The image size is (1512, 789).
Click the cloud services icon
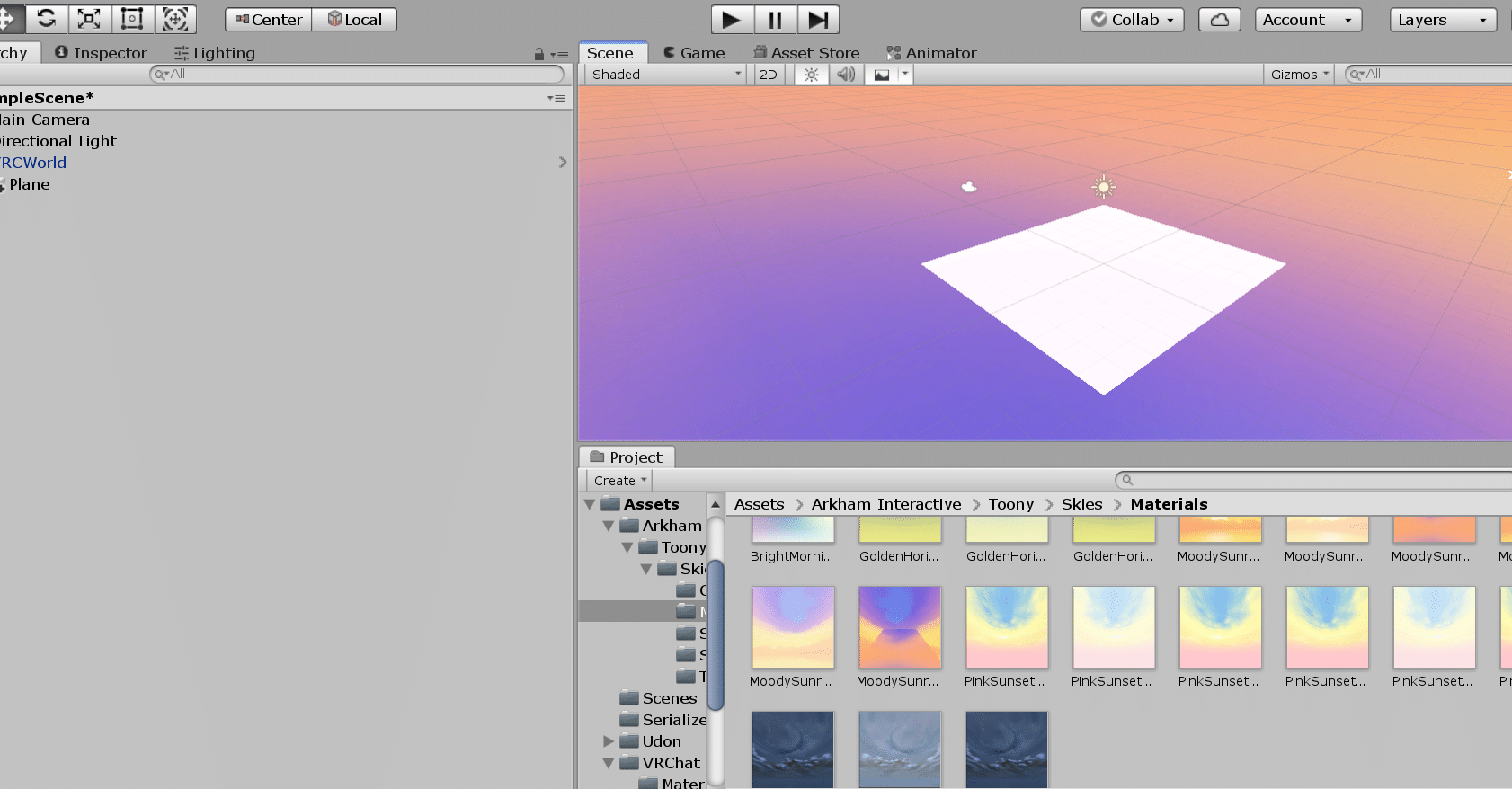pyautogui.click(x=1219, y=20)
